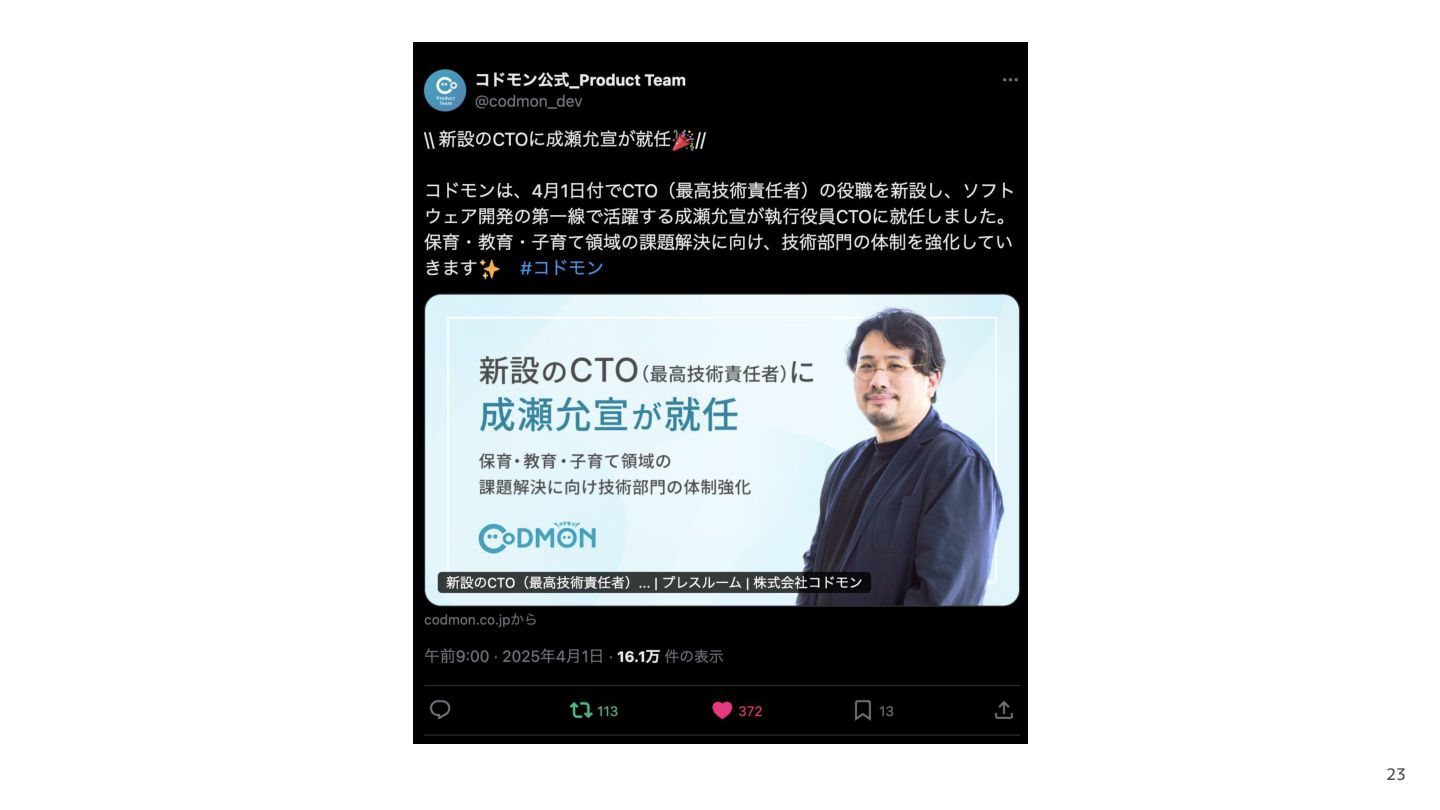This screenshot has height=810, width=1440.
Task: Click the コドモン公式_Product Team display name
Action: (580, 80)
